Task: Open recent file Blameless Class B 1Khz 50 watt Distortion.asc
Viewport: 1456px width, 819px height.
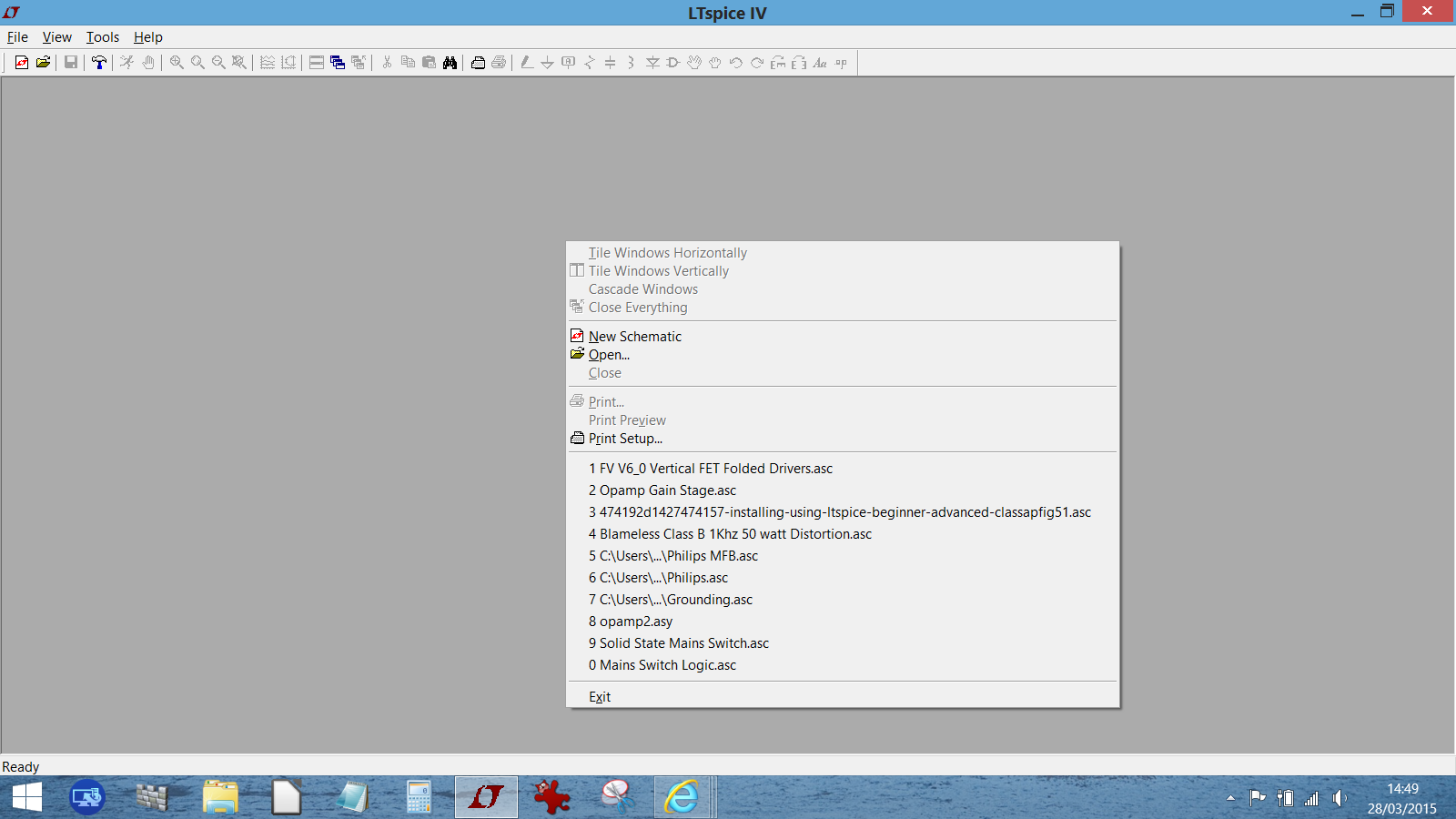Action: pyautogui.click(x=843, y=534)
